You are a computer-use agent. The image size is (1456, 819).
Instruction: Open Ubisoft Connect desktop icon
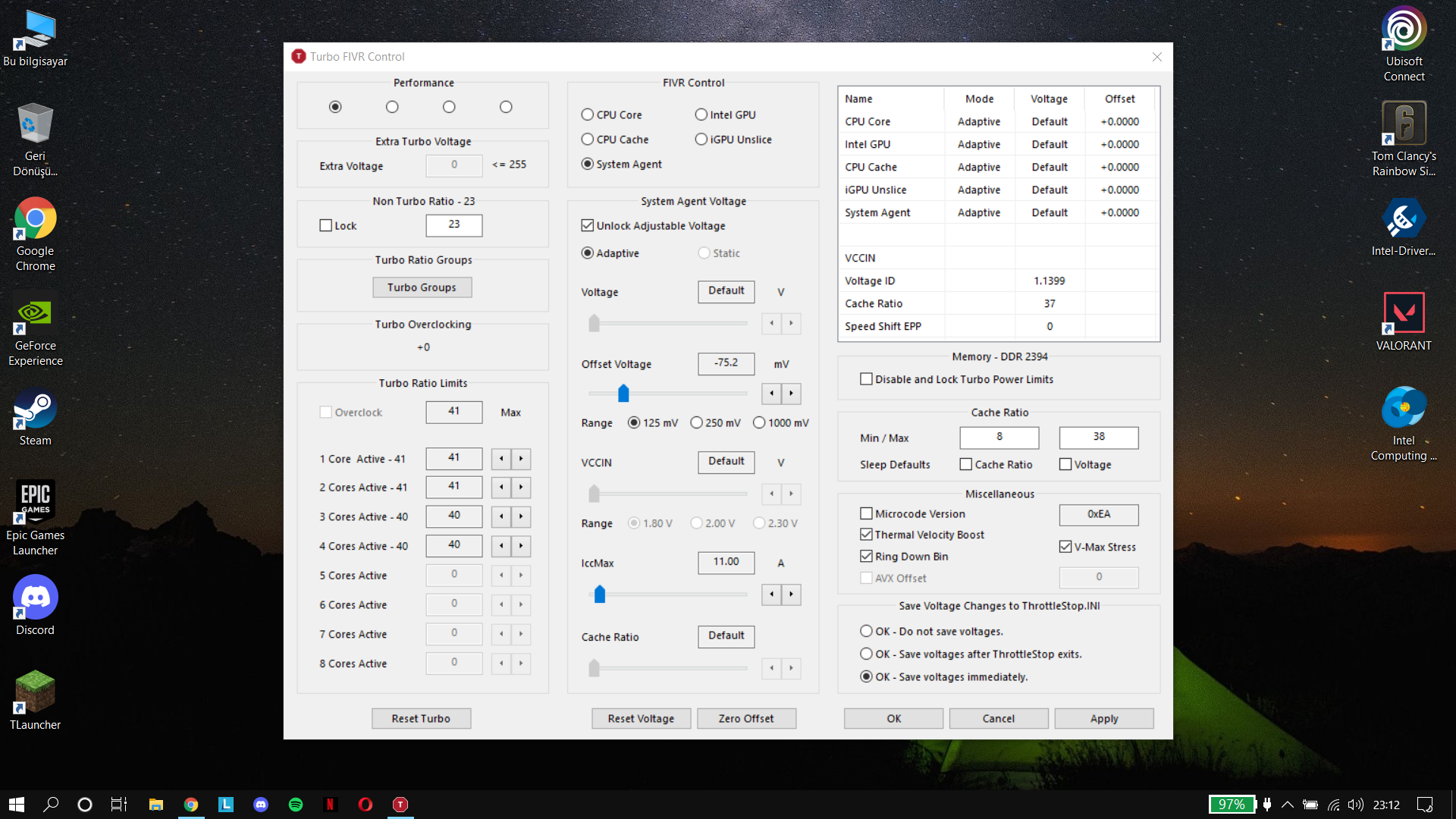1403,30
